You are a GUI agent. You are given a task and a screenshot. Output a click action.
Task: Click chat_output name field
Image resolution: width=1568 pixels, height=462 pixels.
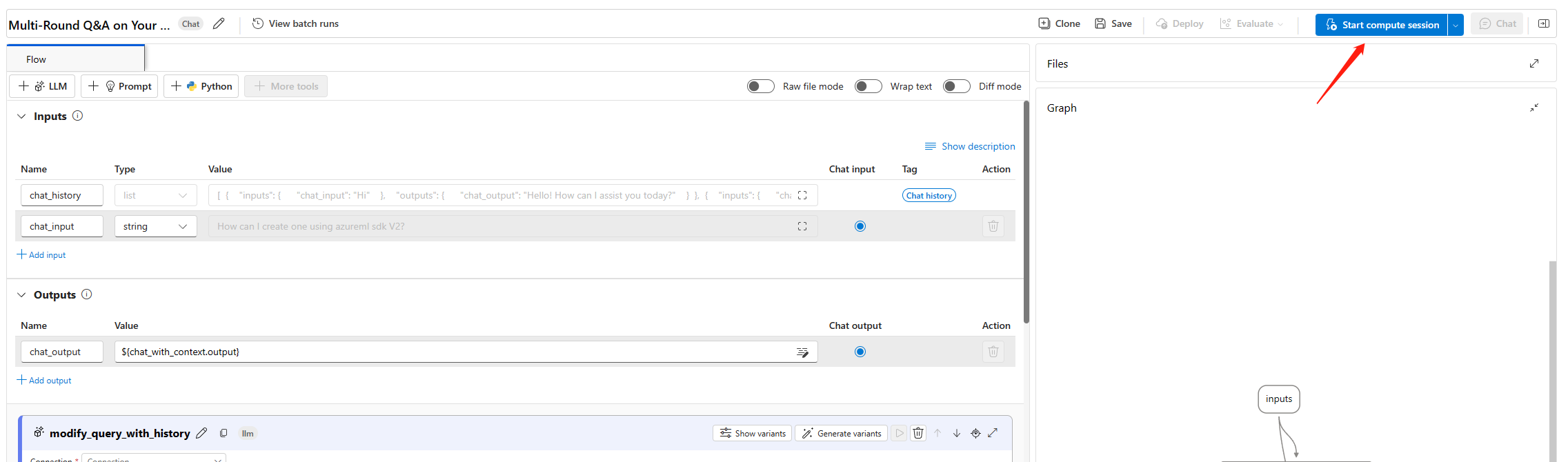tap(62, 352)
